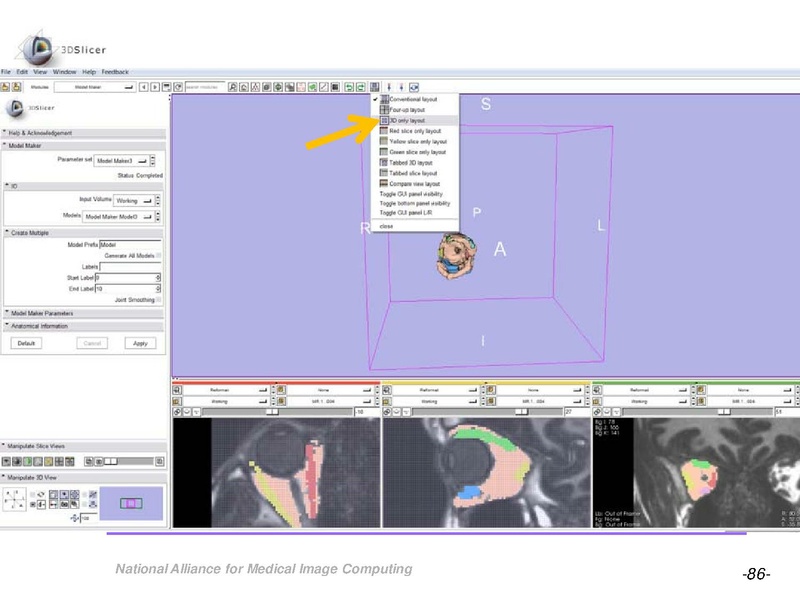
Task: Toggle Joint Smoothing checkbox
Action: (159, 299)
